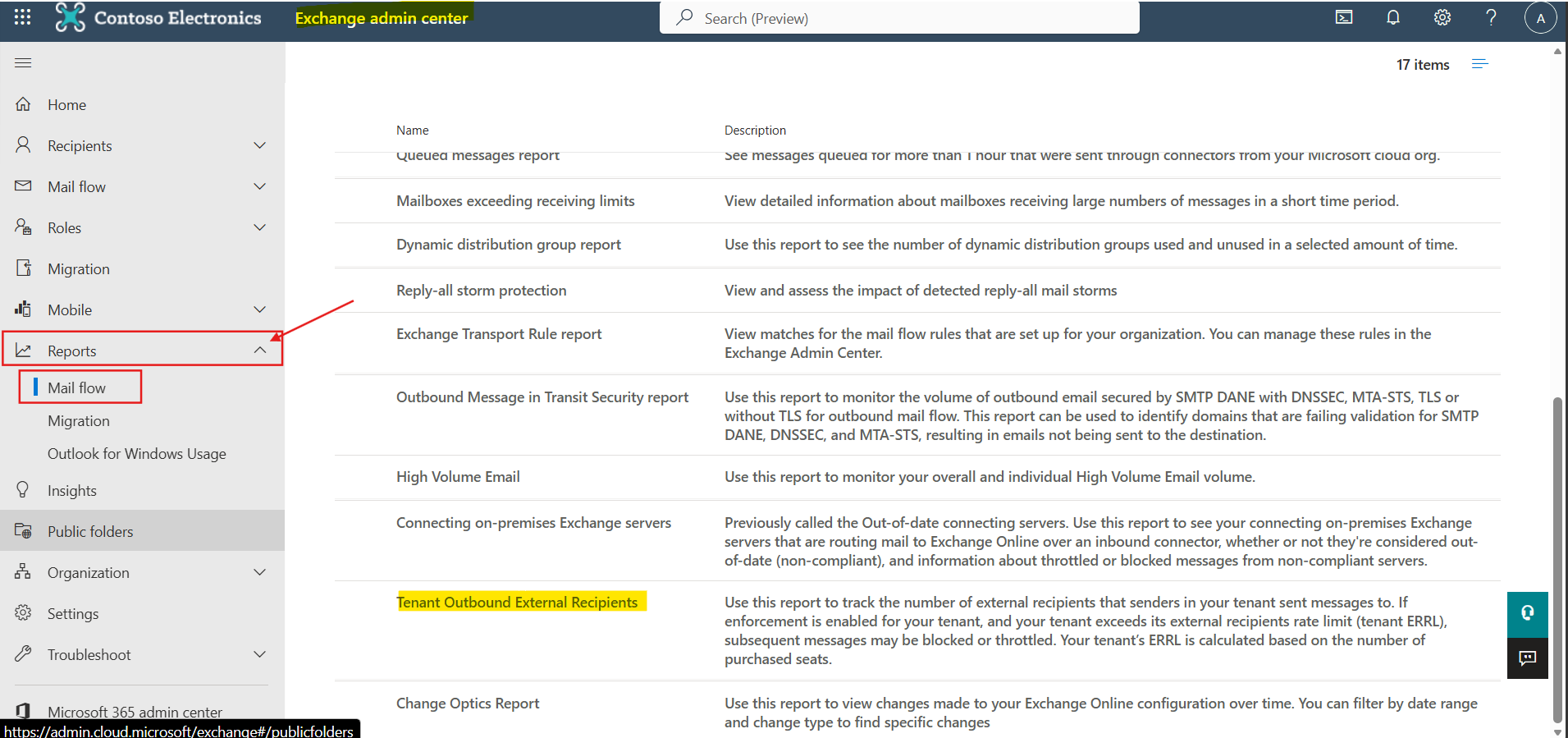
Task: Open Cloud Shell from the header
Action: coord(1344,17)
